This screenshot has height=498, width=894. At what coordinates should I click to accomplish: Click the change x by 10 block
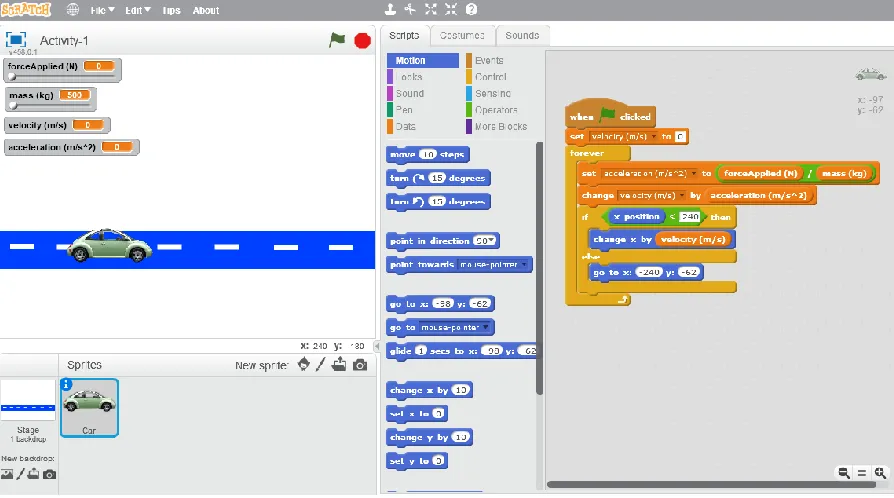[429, 390]
